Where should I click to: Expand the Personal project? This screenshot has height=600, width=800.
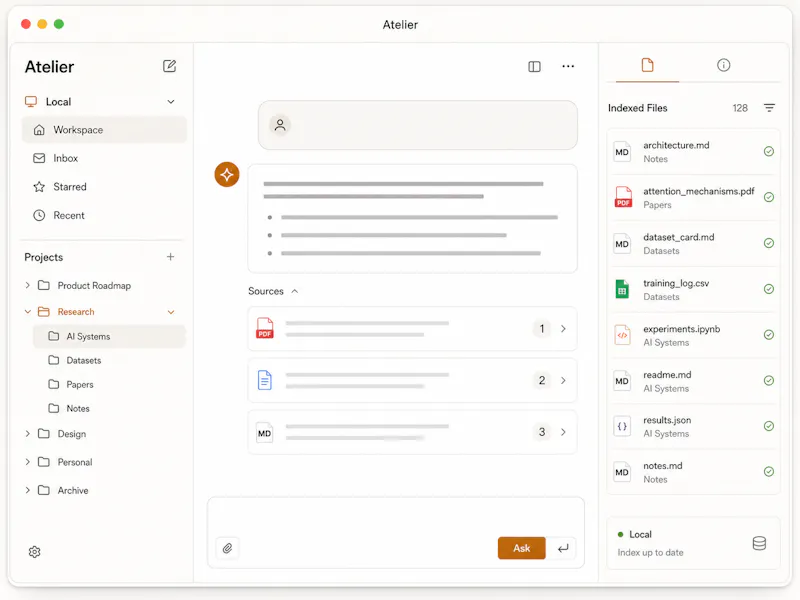tap(28, 462)
